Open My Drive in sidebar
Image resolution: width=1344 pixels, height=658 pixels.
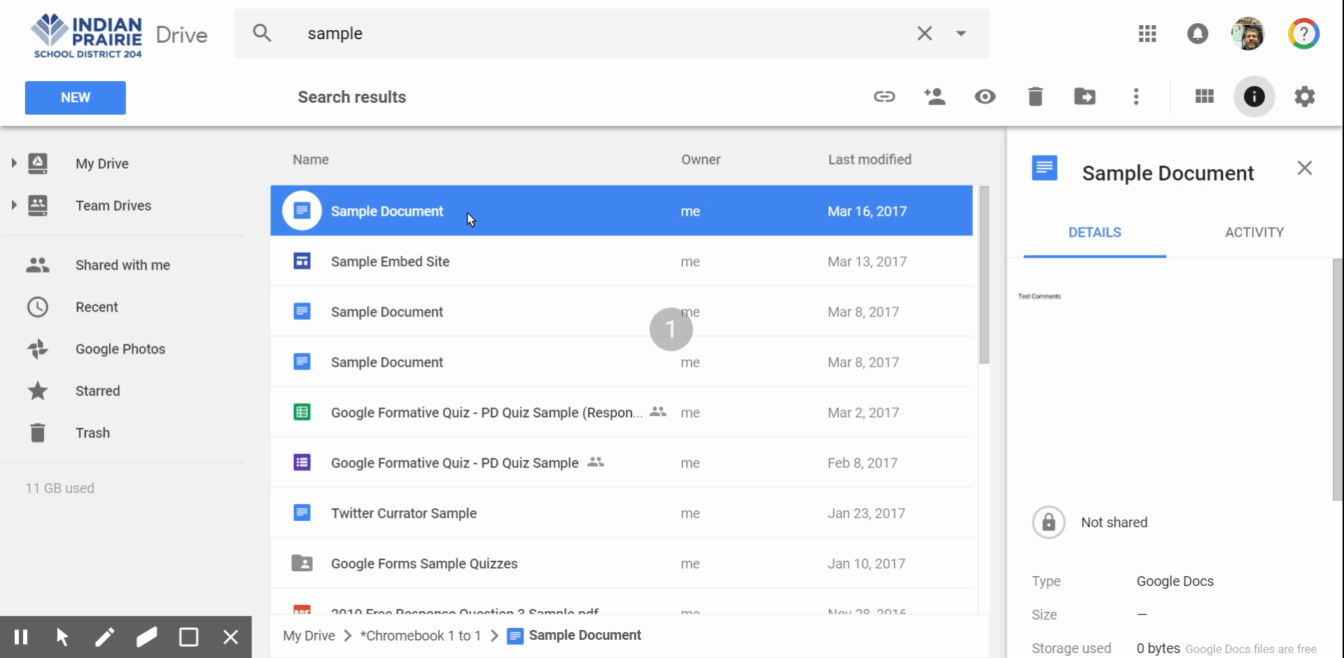pyautogui.click(x=102, y=164)
